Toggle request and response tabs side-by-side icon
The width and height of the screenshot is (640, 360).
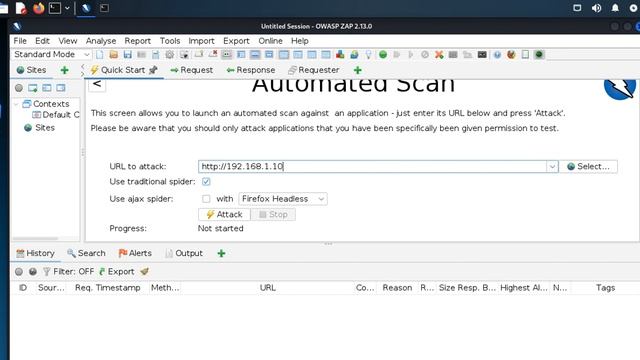click(284, 54)
